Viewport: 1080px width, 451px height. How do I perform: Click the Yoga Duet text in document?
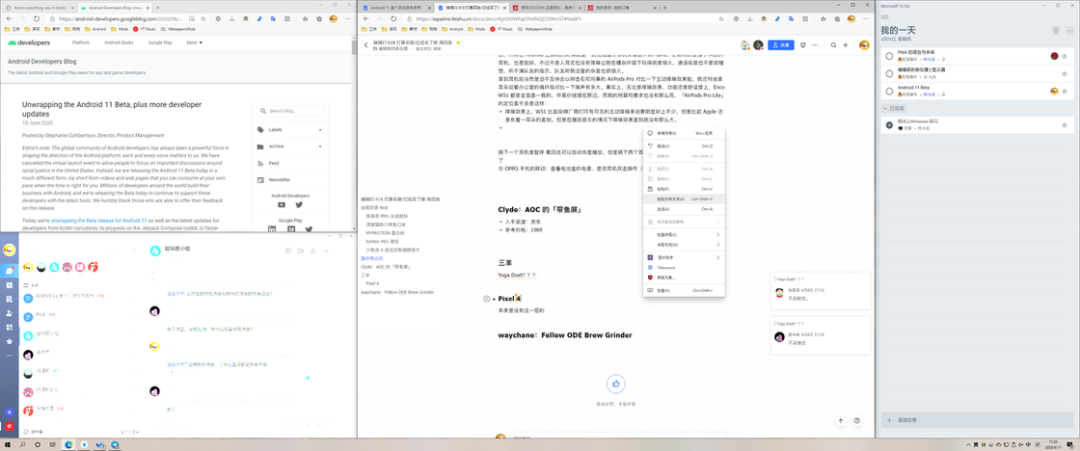[517, 275]
